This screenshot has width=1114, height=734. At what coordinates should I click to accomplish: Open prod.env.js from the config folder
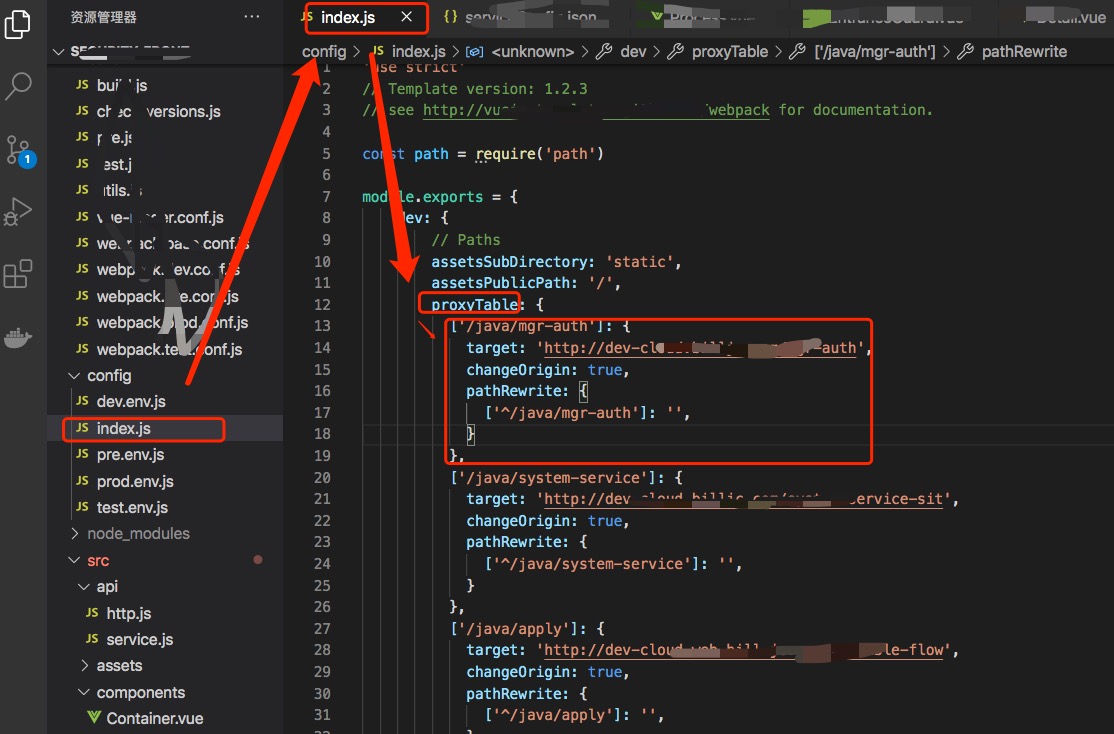click(x=134, y=481)
